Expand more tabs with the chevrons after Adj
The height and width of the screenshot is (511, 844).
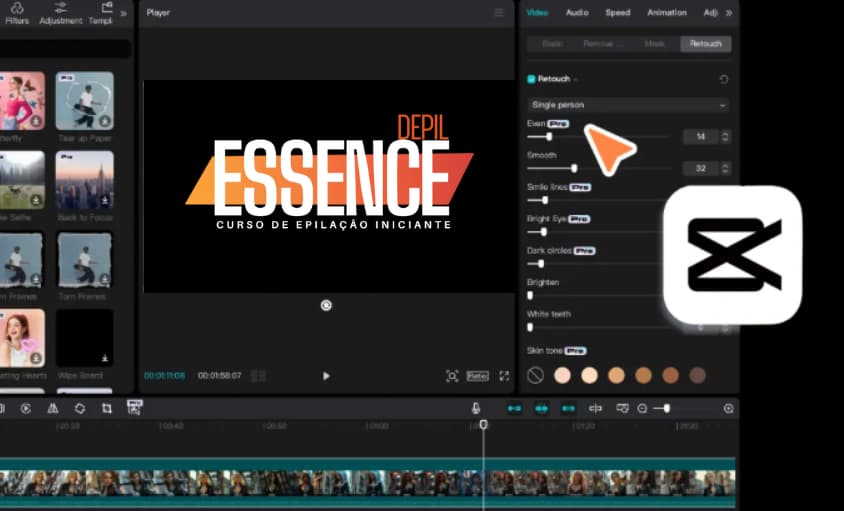point(729,13)
